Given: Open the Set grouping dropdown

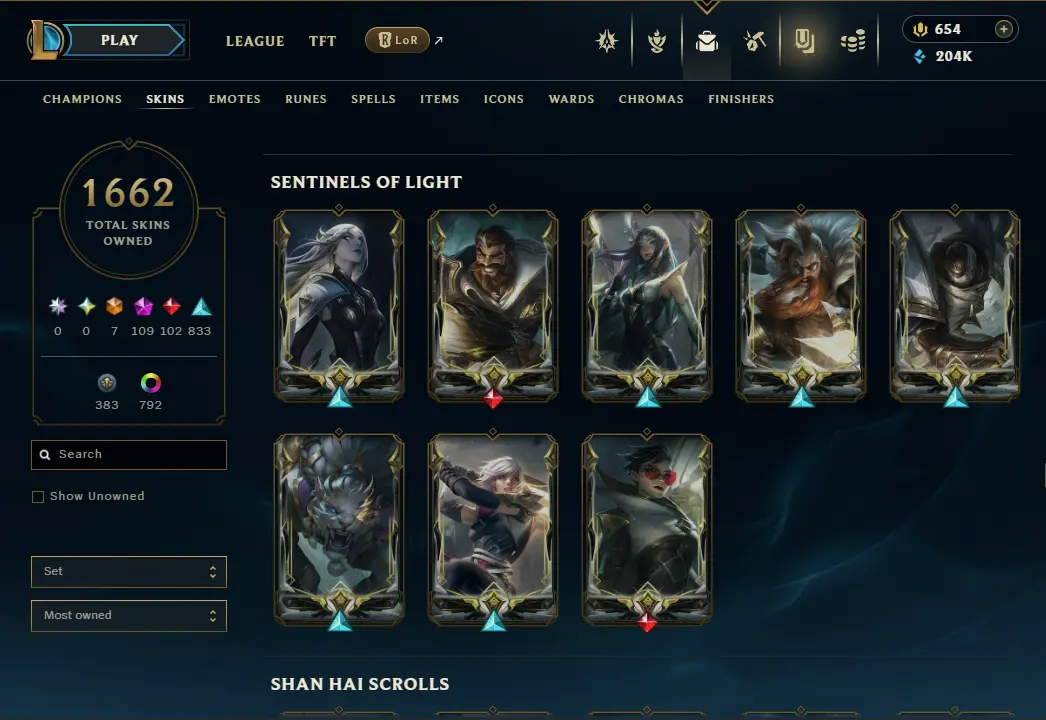Looking at the screenshot, I should point(129,572).
